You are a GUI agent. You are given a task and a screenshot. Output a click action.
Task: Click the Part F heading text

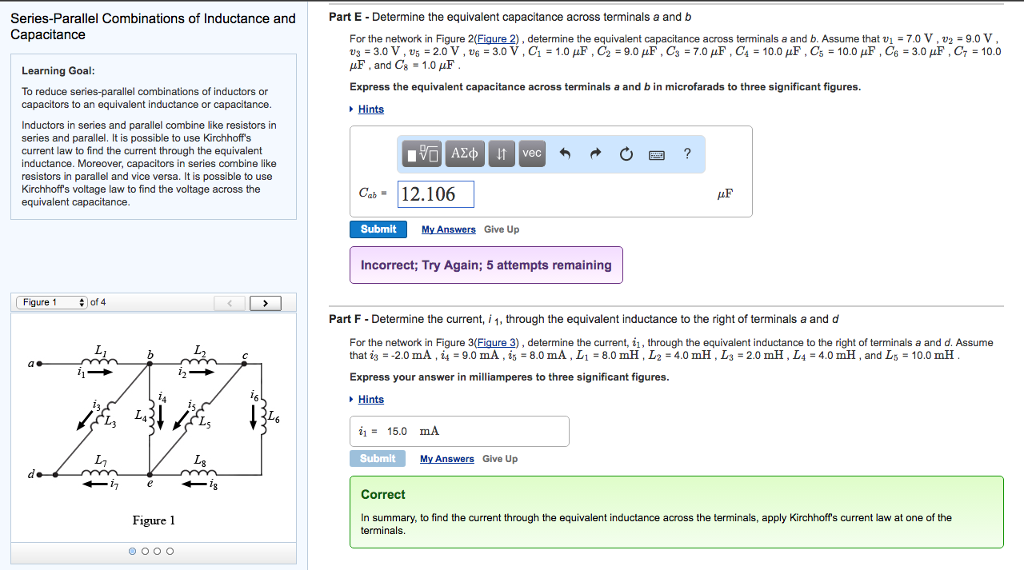pyautogui.click(x=584, y=319)
